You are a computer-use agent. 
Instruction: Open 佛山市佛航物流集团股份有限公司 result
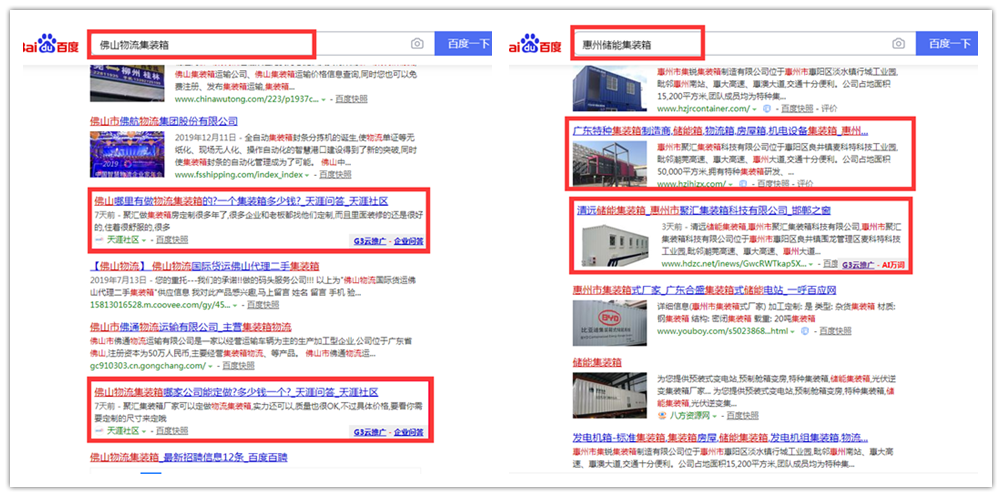point(164,121)
